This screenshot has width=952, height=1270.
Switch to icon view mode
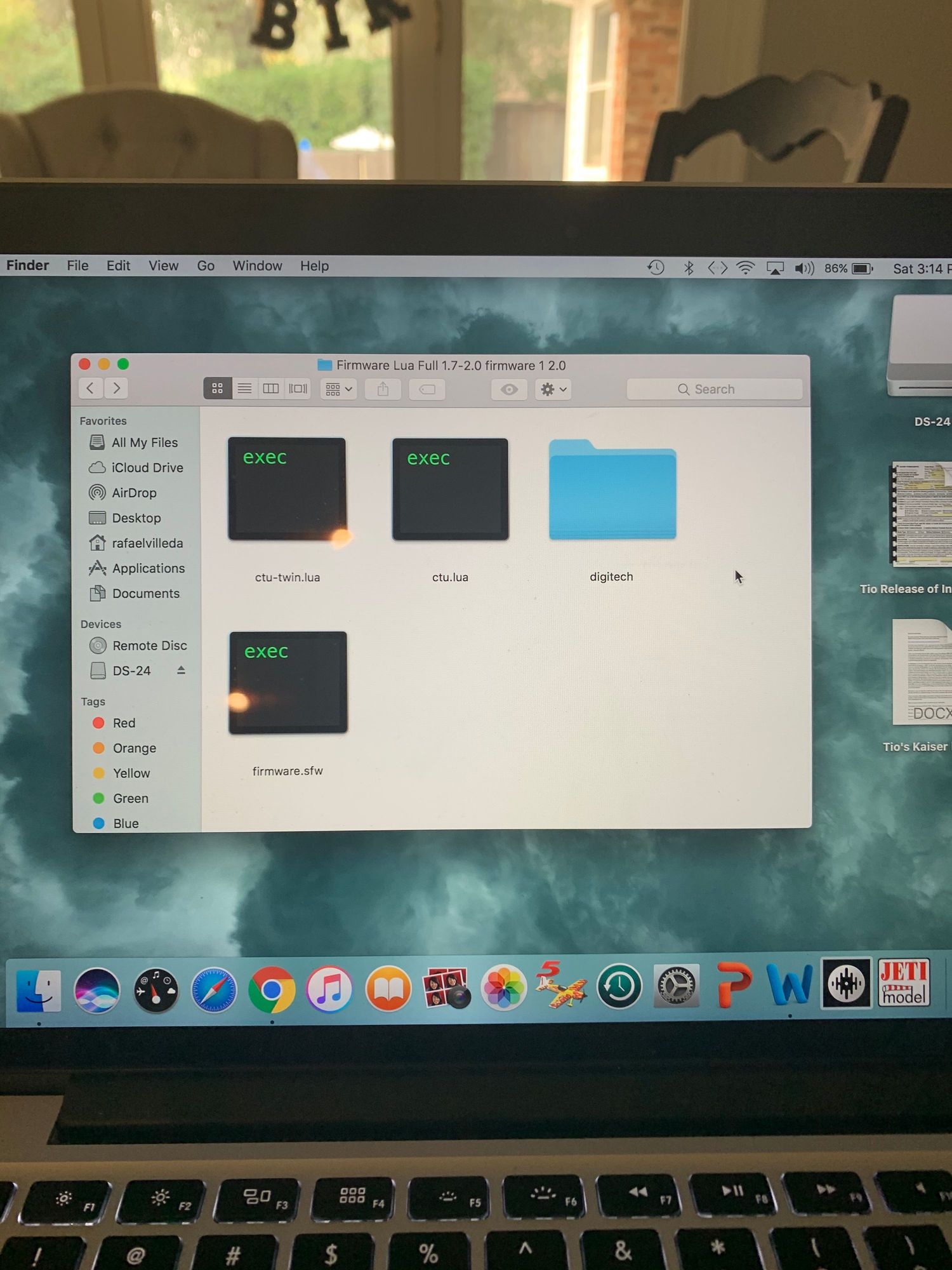pos(217,388)
